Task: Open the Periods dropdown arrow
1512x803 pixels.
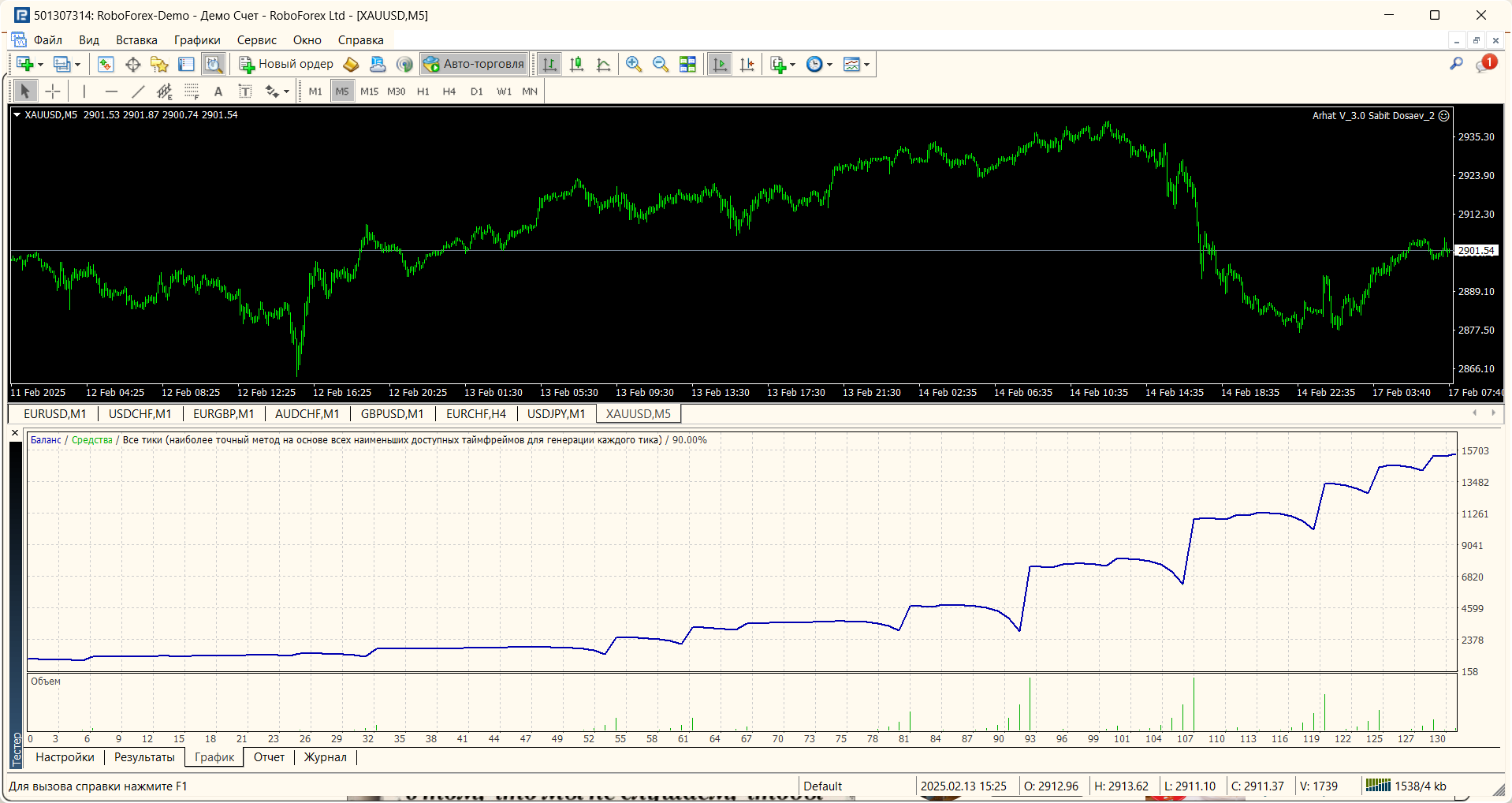Action: point(829,65)
